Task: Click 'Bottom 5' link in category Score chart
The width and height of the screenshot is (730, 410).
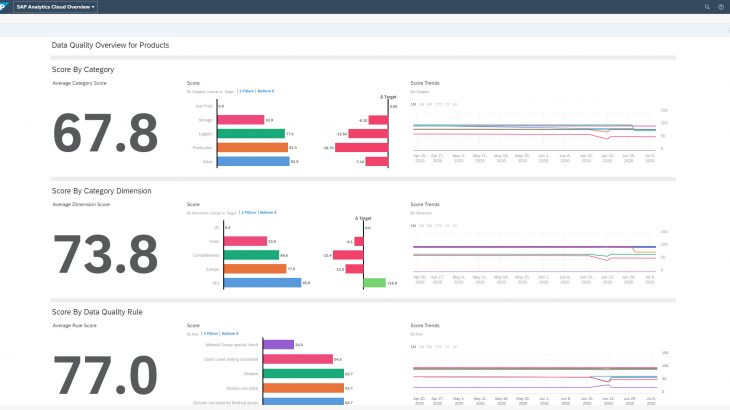Action: click(x=266, y=91)
